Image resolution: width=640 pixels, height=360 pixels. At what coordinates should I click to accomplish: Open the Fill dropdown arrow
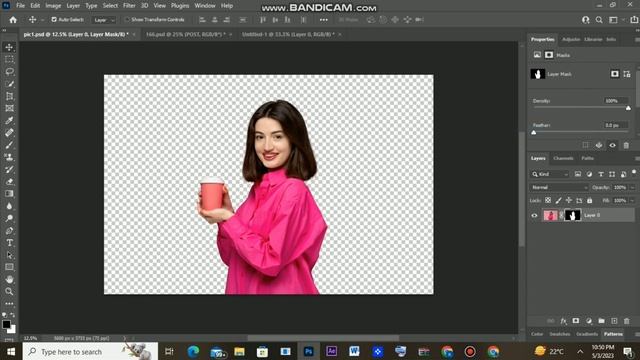(632, 200)
